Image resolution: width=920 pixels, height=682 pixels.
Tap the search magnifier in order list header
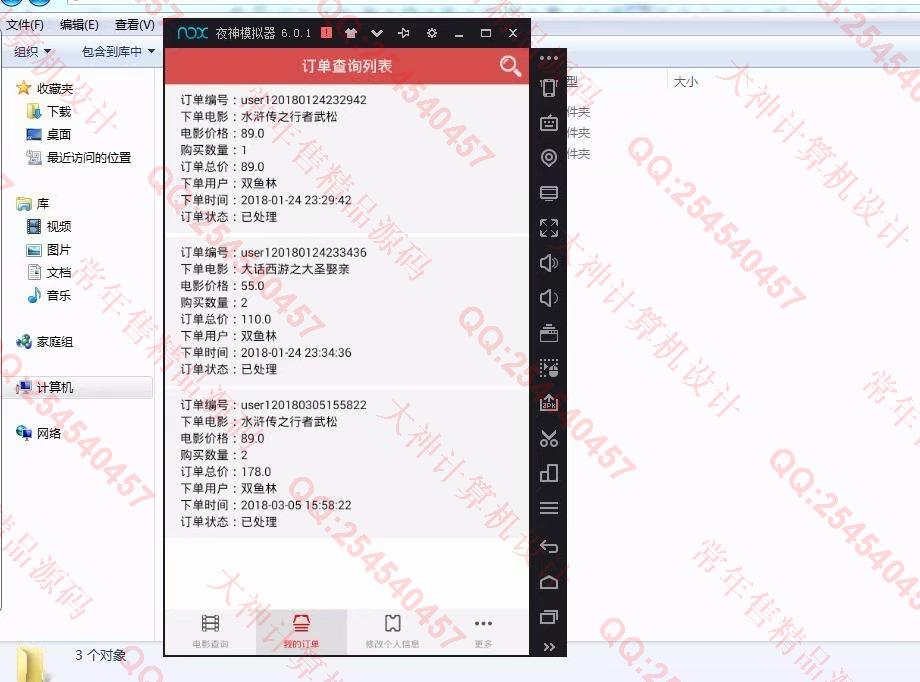click(x=510, y=66)
